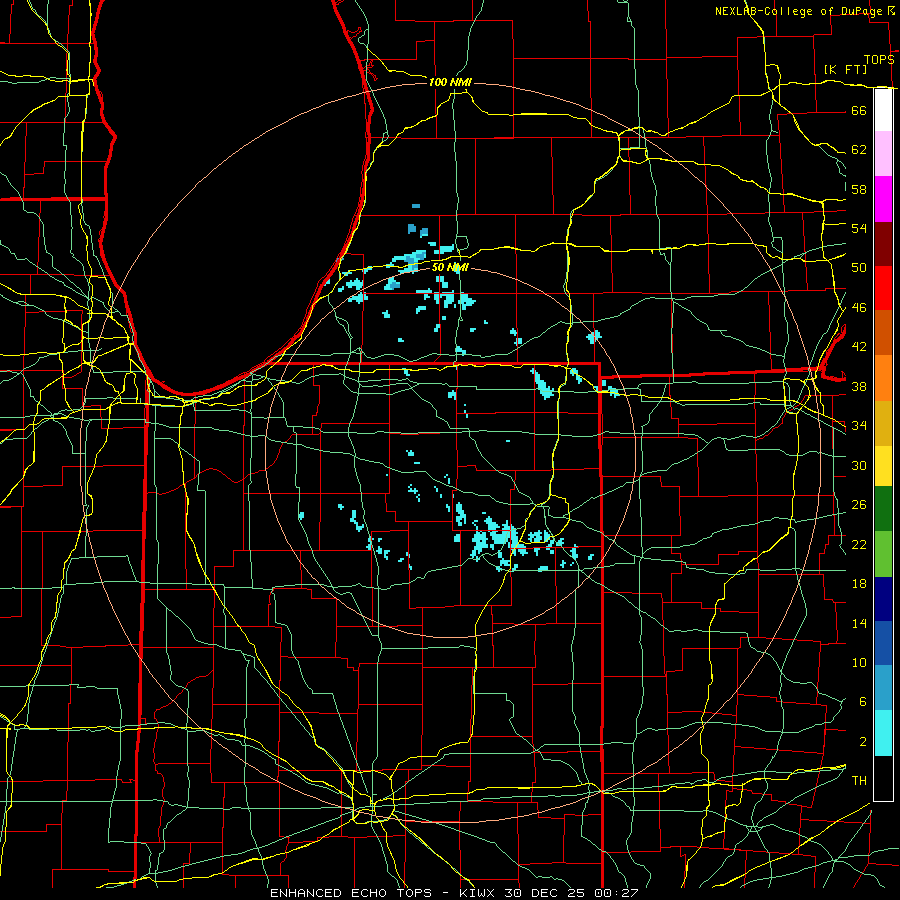Click the light green legend swatch
This screenshot has width=900, height=900.
click(x=883, y=554)
